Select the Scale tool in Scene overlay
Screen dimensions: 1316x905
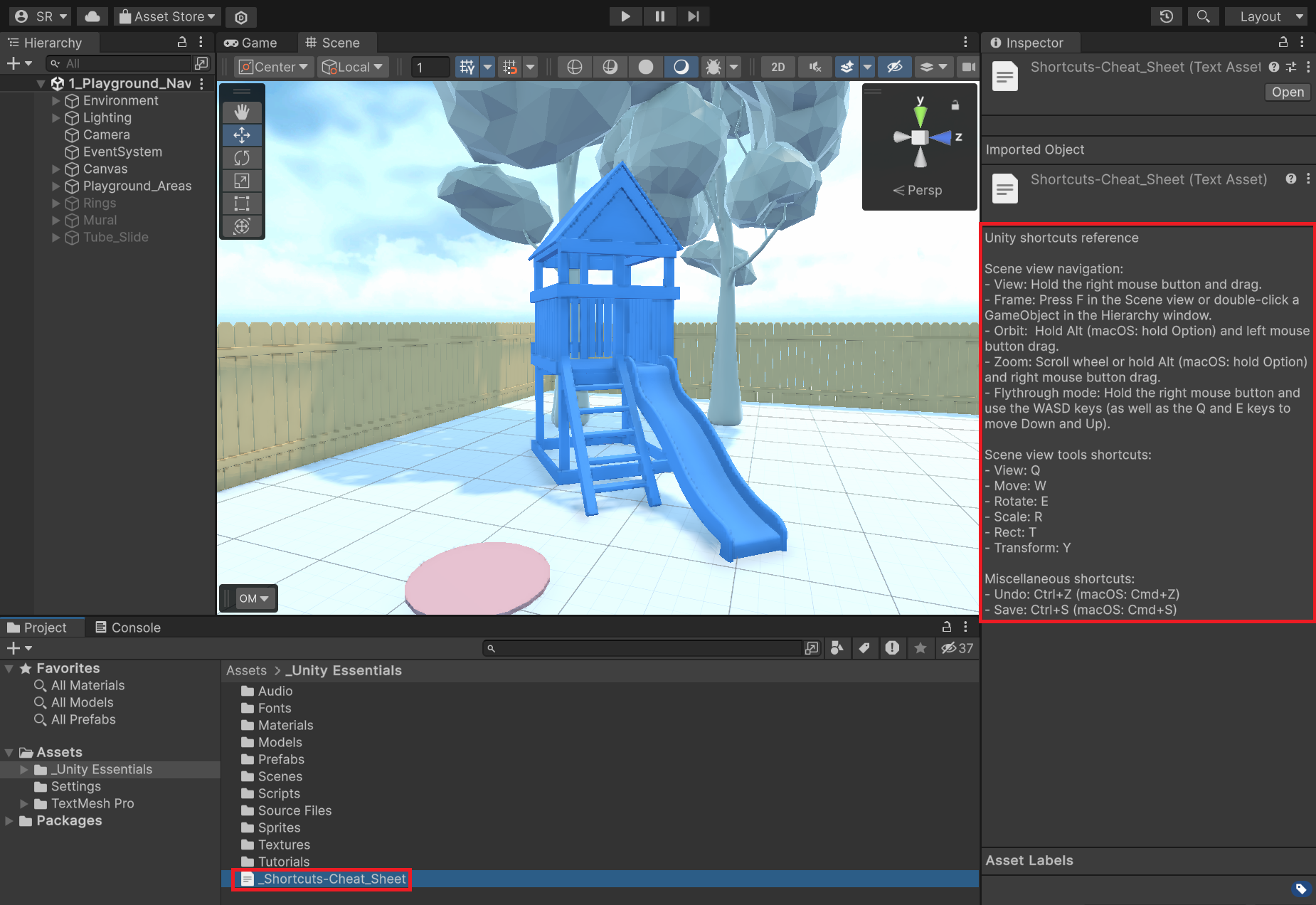coord(242,181)
